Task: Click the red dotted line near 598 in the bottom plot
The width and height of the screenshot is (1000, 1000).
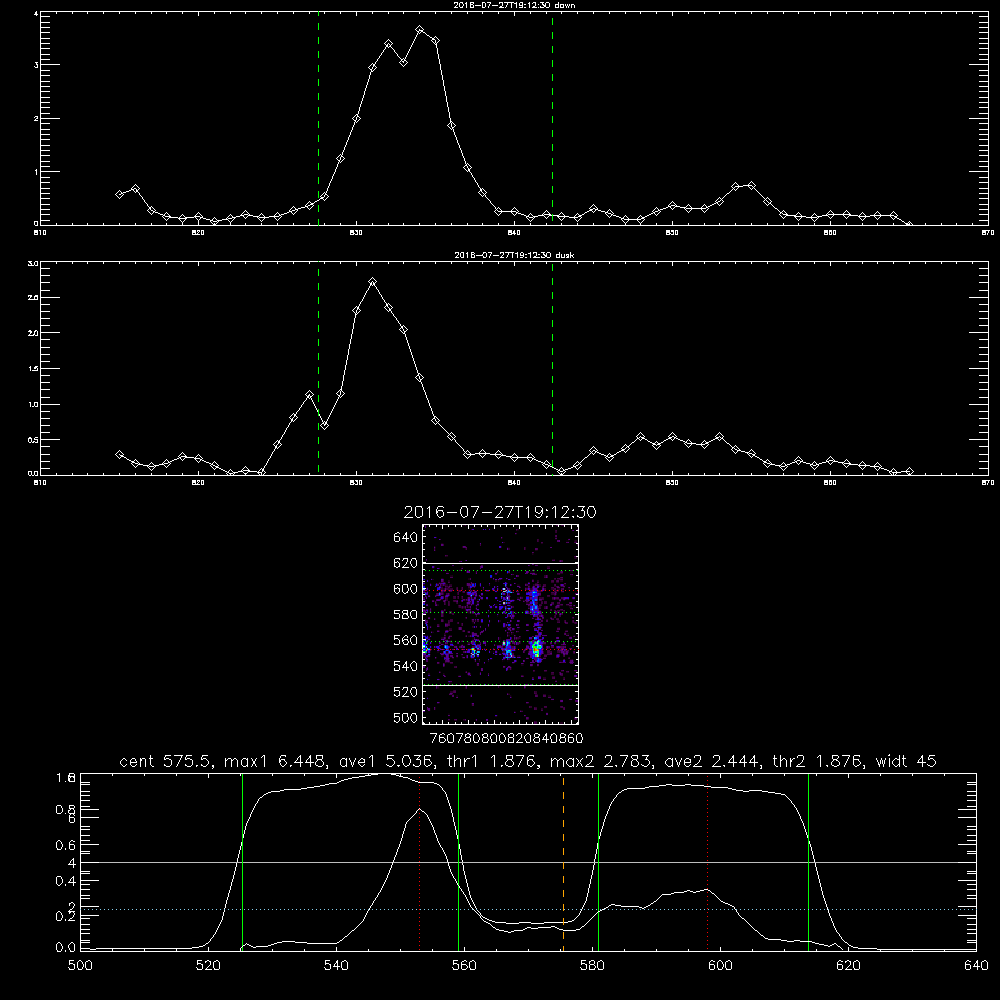Action: tap(707, 862)
